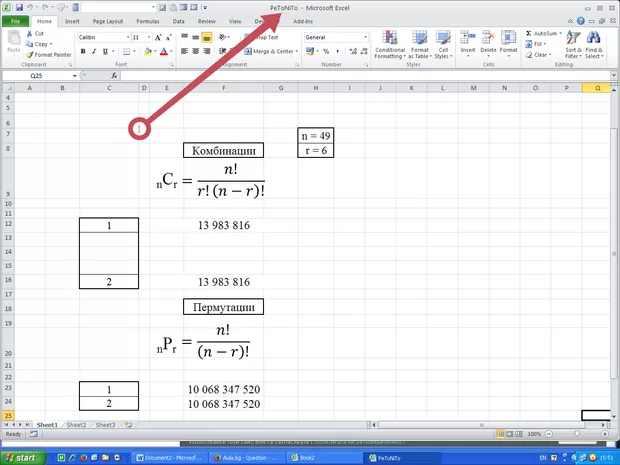Toggle Bold formatting
620x465 pixels.
(83, 51)
